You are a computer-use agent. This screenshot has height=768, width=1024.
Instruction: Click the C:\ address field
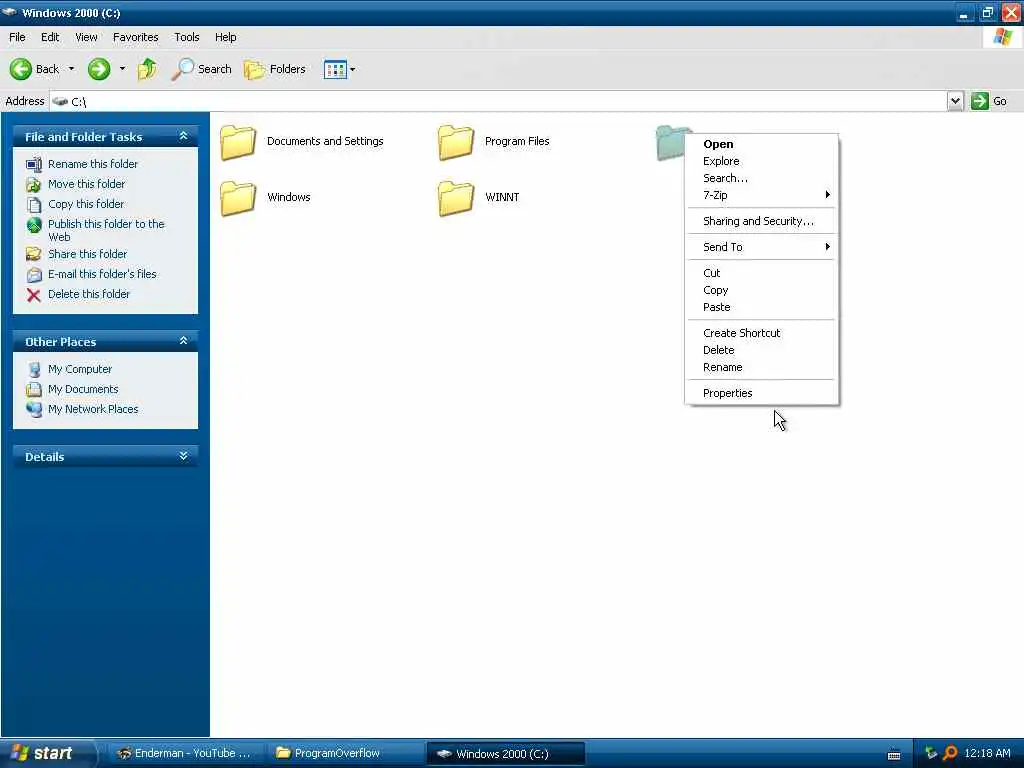(499, 101)
